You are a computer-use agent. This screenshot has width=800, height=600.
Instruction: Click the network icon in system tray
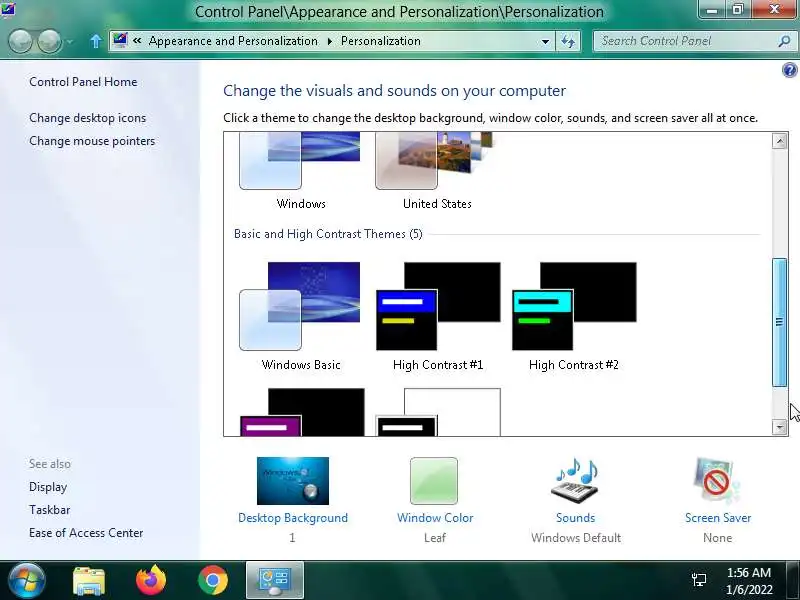click(x=699, y=580)
